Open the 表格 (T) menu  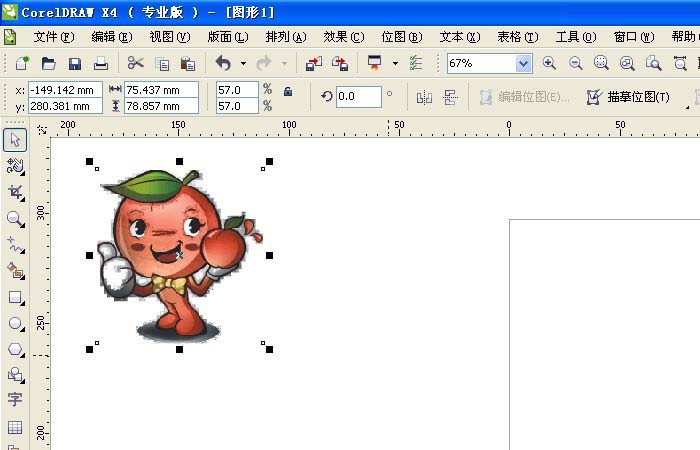(518, 37)
